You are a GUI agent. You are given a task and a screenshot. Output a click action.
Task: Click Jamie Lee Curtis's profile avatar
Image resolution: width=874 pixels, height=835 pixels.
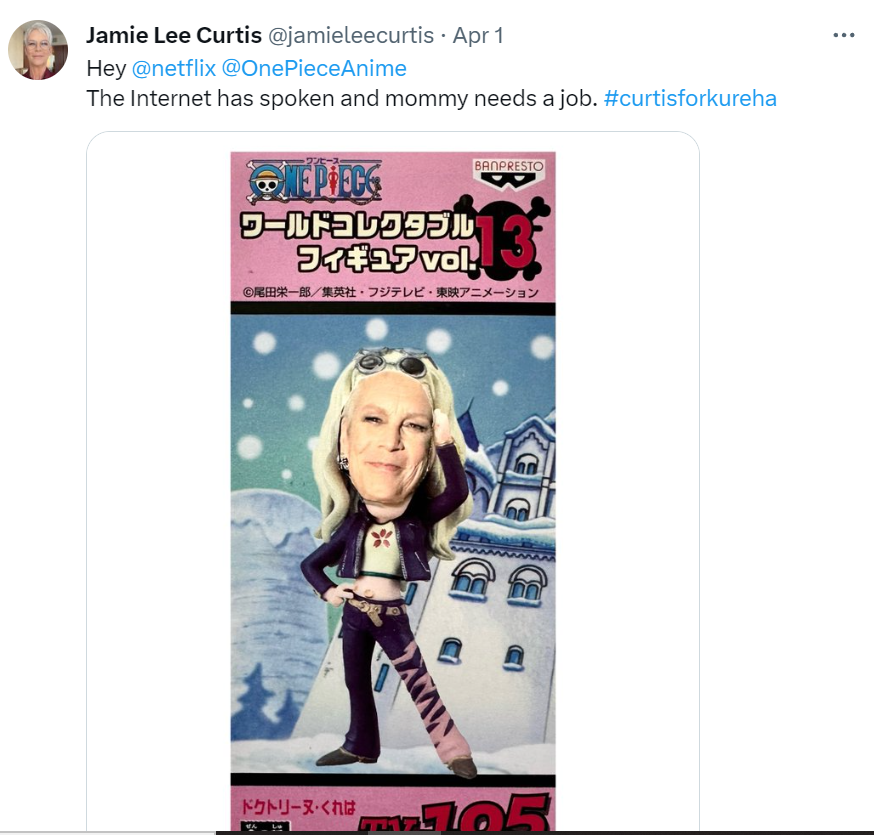coord(38,50)
